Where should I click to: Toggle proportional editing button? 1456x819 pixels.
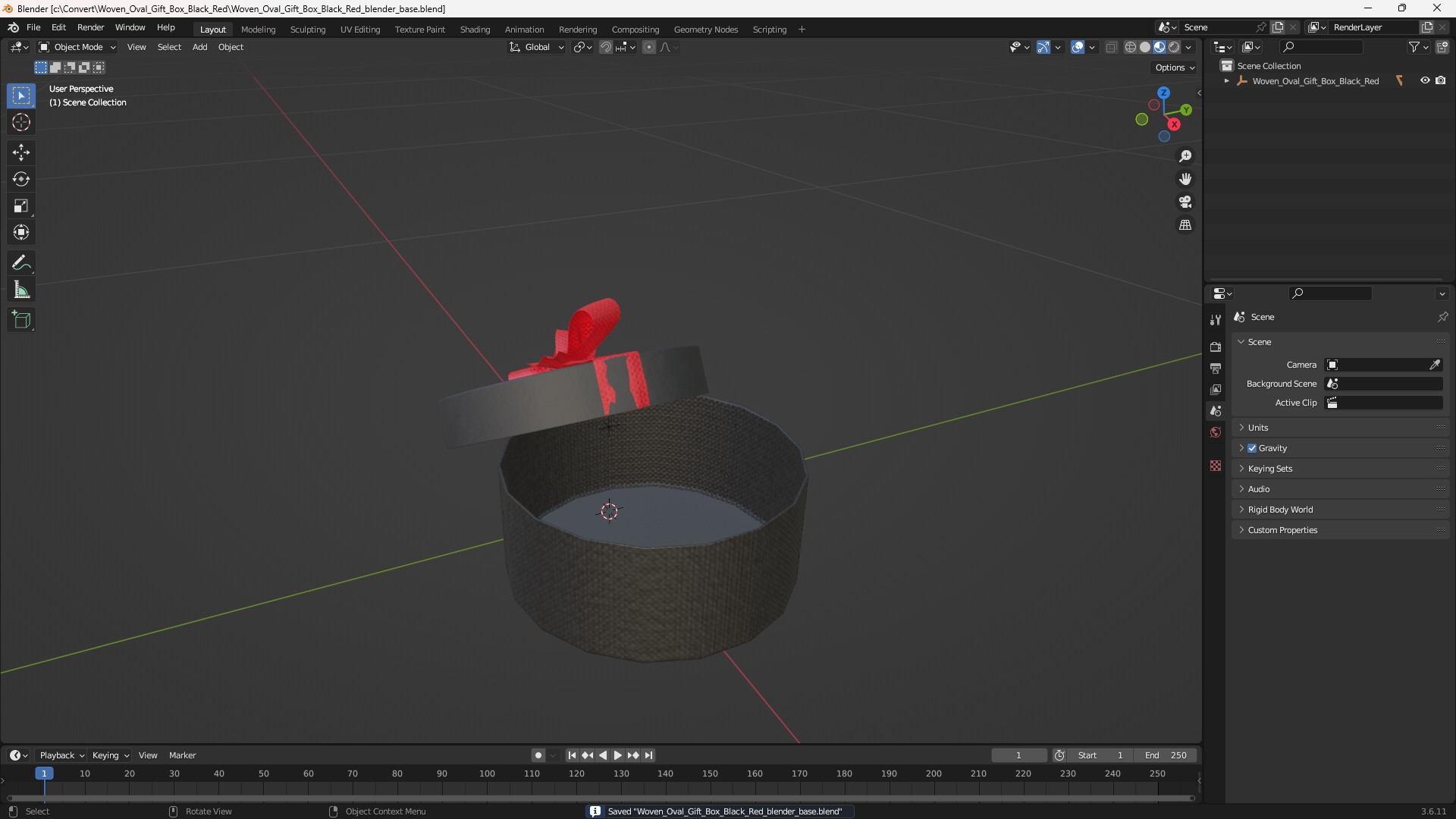pyautogui.click(x=649, y=47)
